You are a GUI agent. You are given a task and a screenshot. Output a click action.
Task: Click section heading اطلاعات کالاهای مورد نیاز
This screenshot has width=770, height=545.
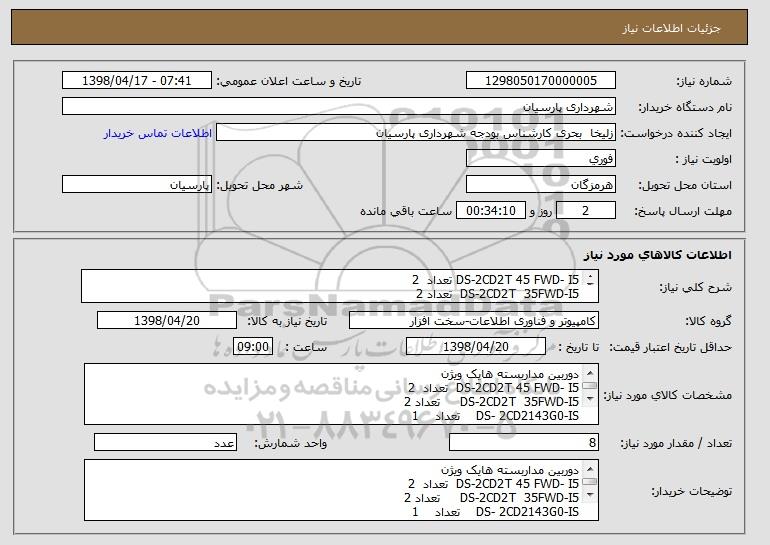pos(658,254)
